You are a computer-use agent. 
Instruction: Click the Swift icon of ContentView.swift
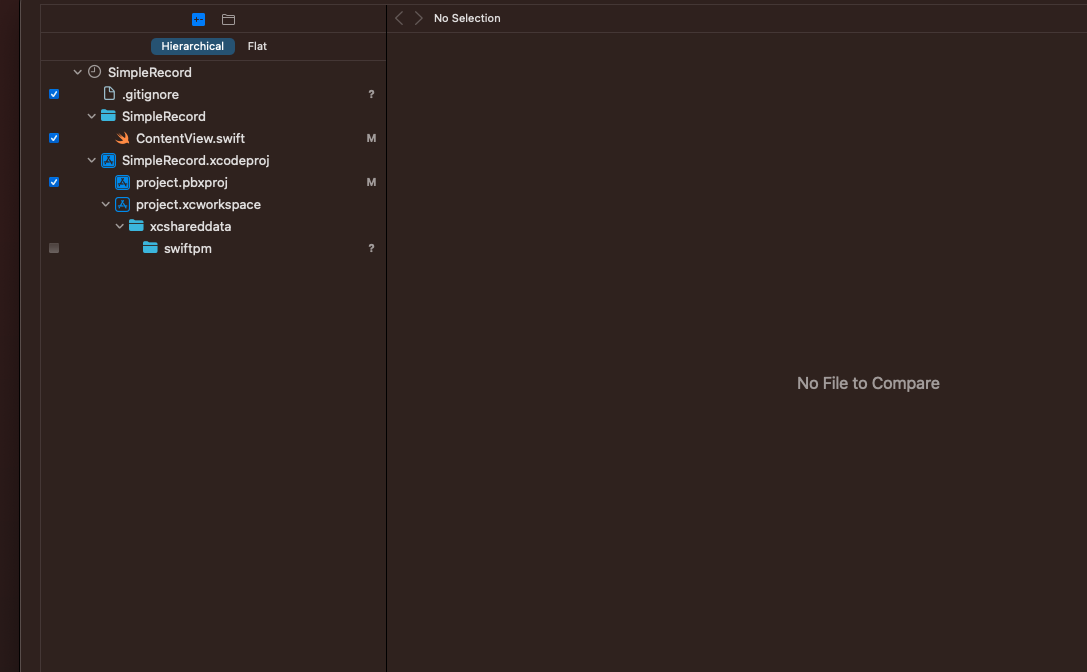tap(123, 138)
